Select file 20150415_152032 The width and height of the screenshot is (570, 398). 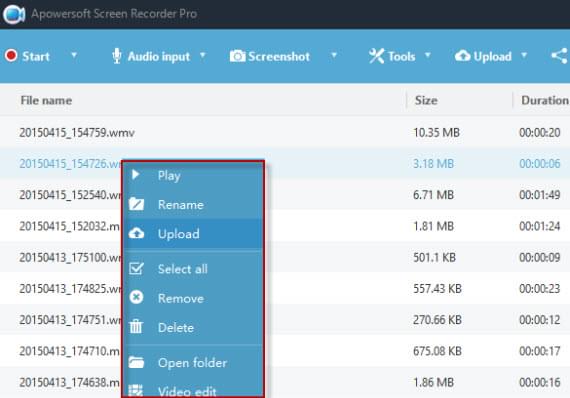pos(69,226)
